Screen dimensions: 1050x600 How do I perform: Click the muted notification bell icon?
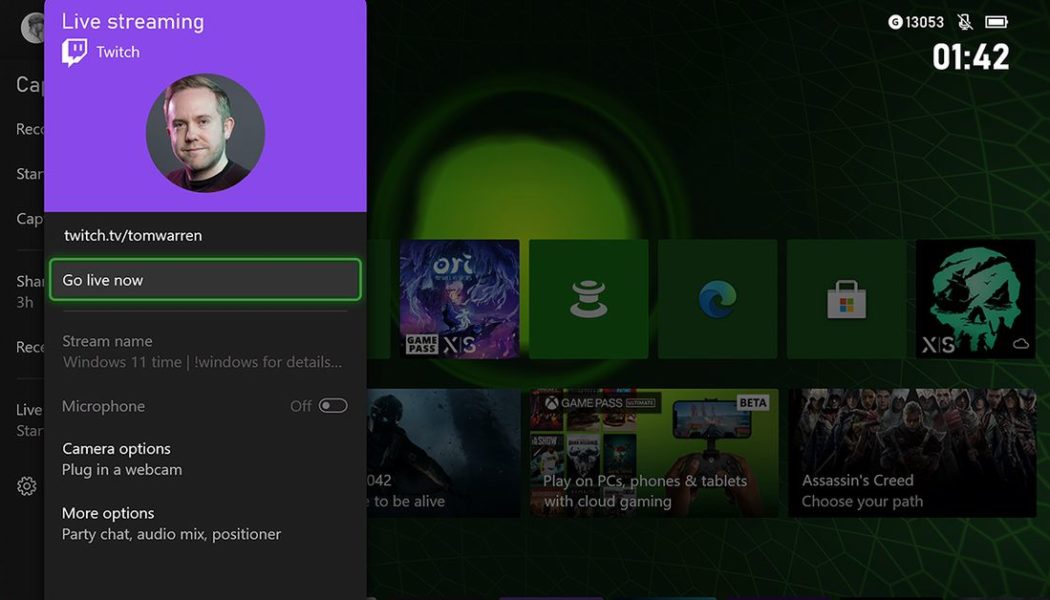pyautogui.click(x=963, y=20)
